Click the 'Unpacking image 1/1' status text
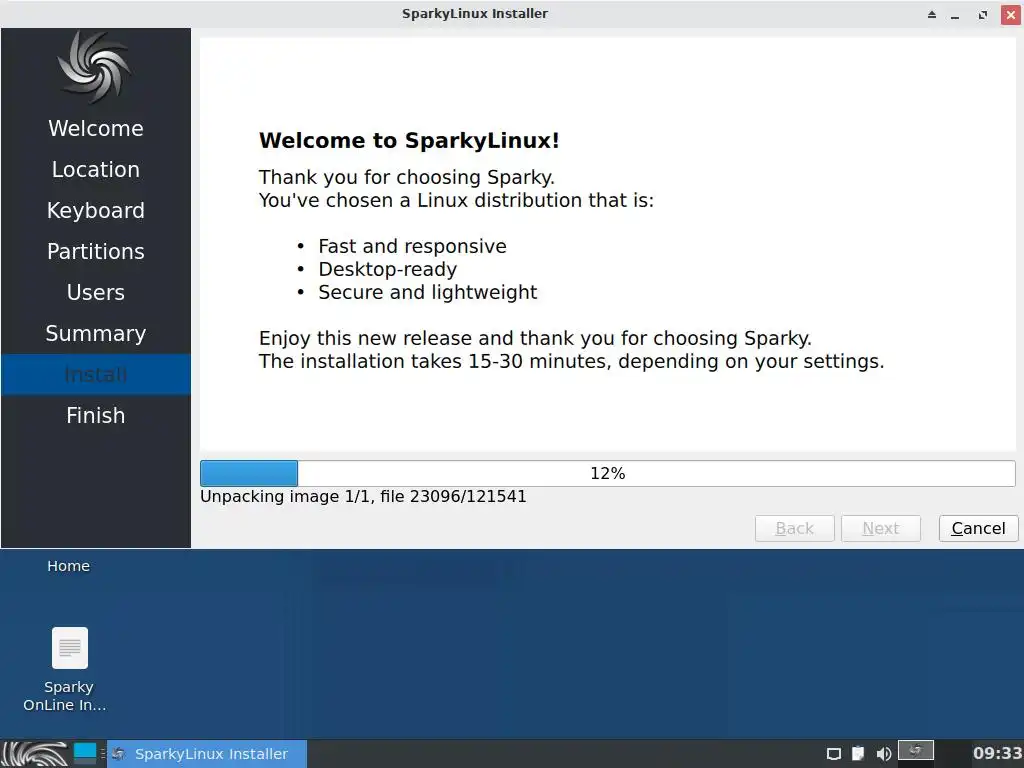 [363, 496]
